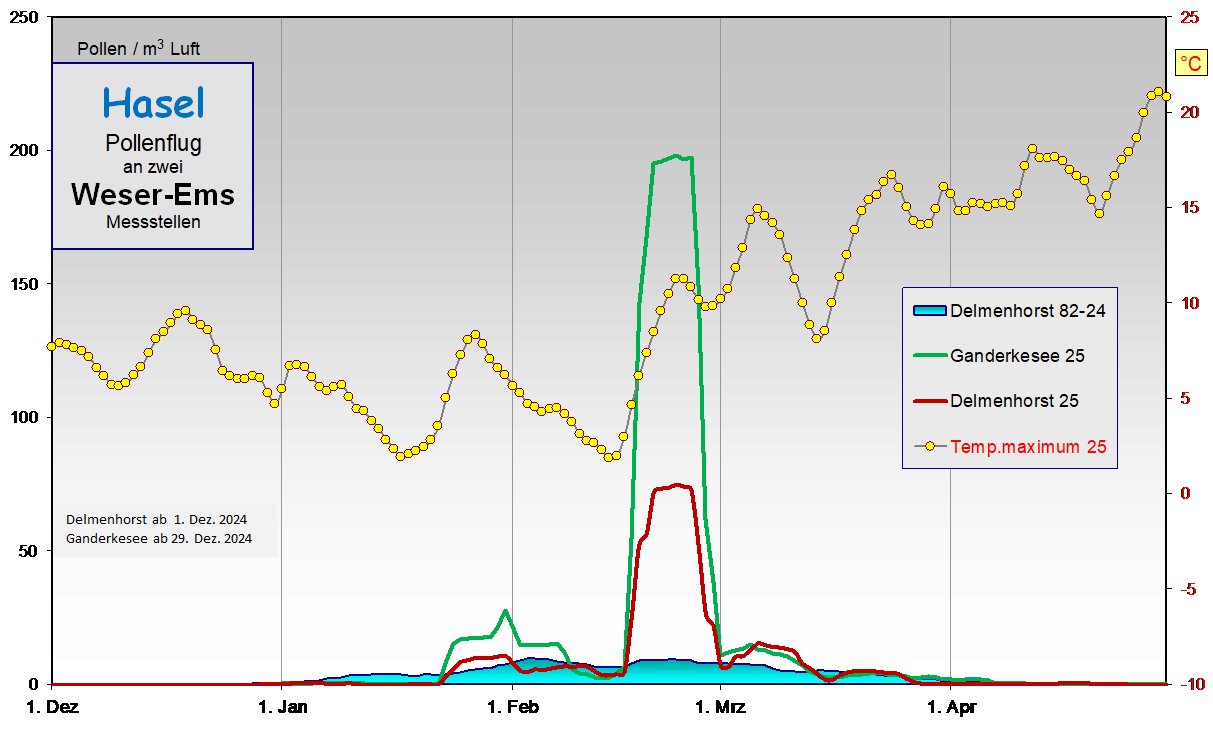Click the yellow Temp.maximum 25 legend marker

[929, 447]
